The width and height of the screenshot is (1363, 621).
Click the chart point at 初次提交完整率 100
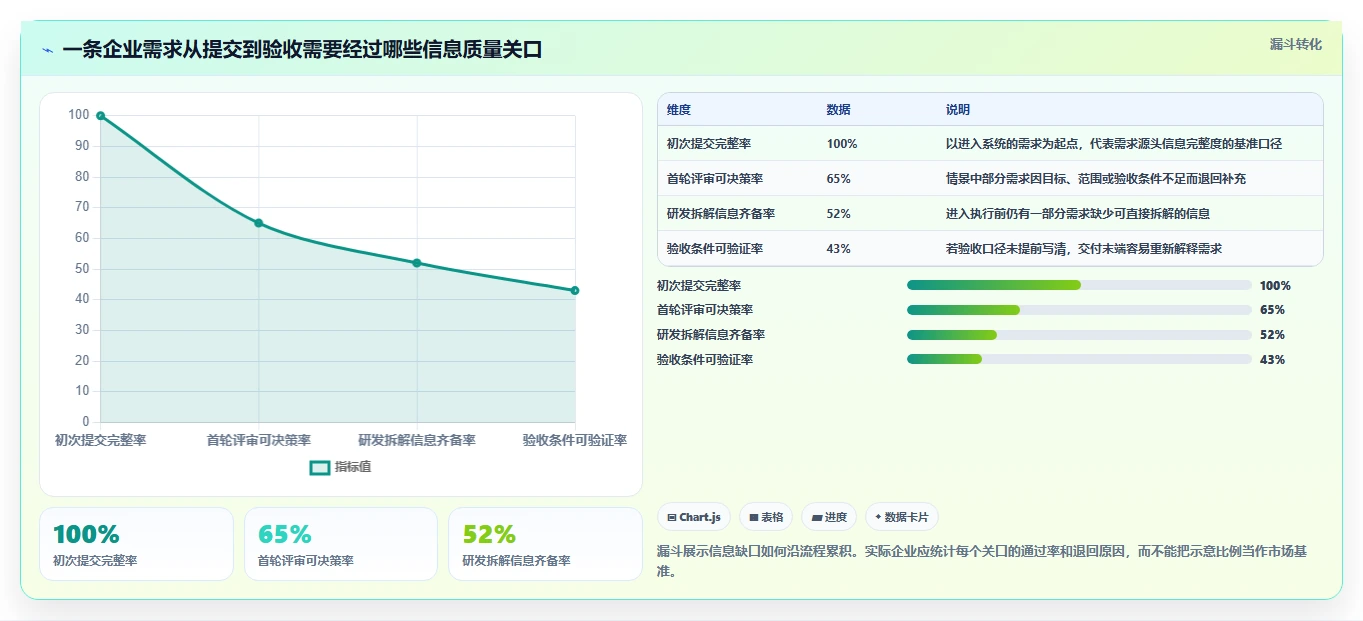tap(101, 116)
